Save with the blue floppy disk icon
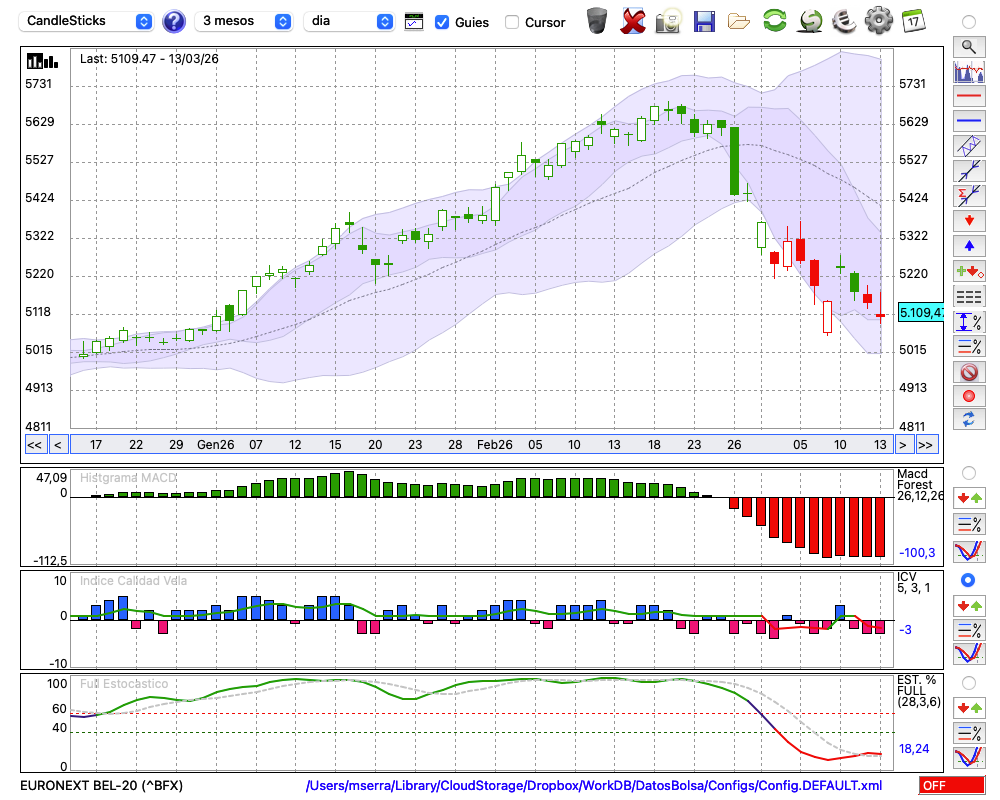The image size is (1000, 800). (704, 21)
